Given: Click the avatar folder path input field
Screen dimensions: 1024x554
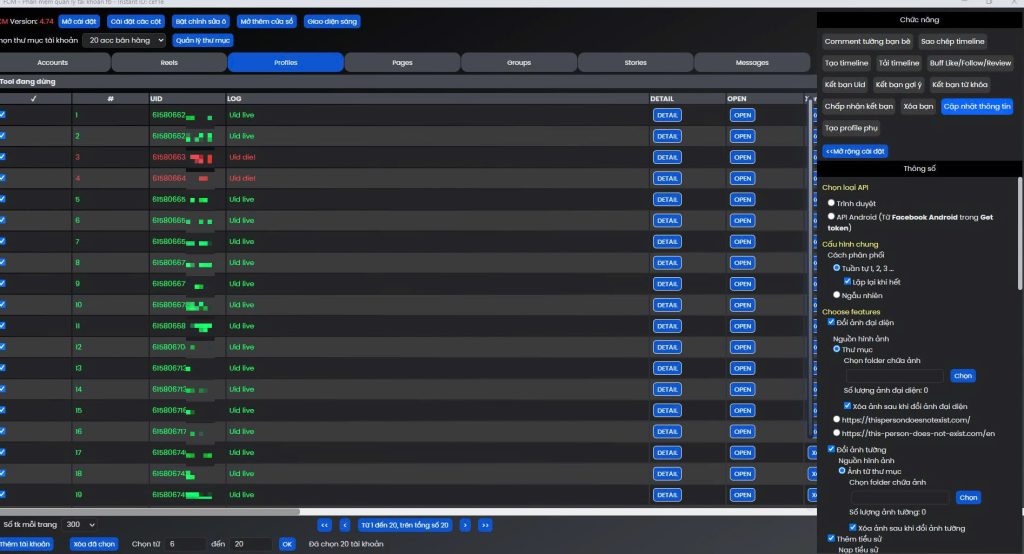Looking at the screenshot, I should click(894, 376).
